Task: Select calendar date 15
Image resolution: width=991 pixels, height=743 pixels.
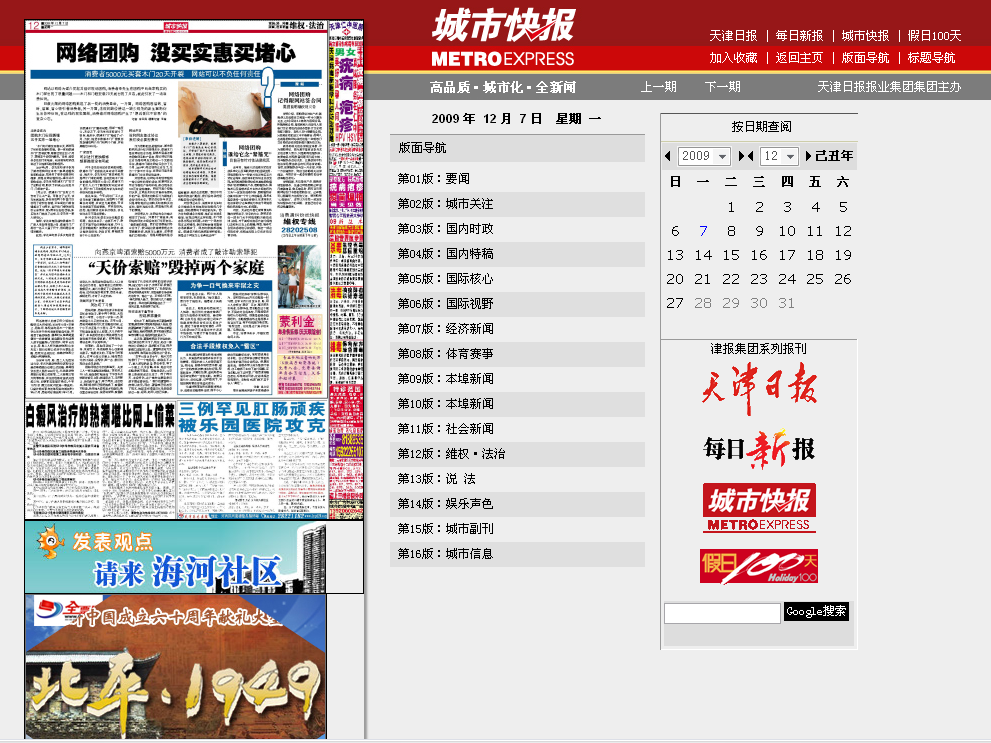Action: 731,255
